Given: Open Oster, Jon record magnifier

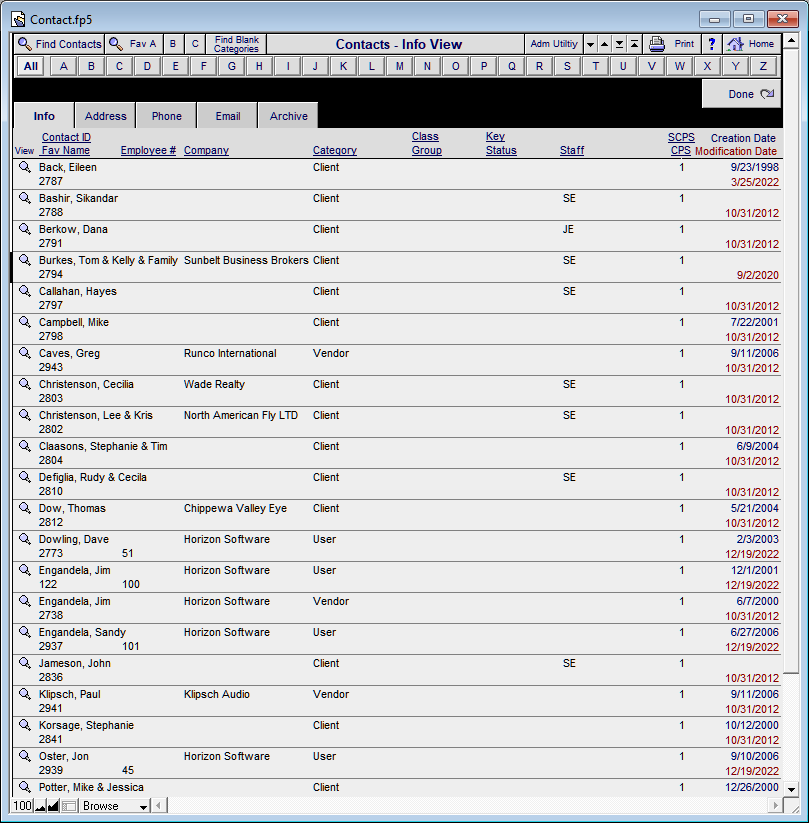Looking at the screenshot, I should [x=25, y=756].
